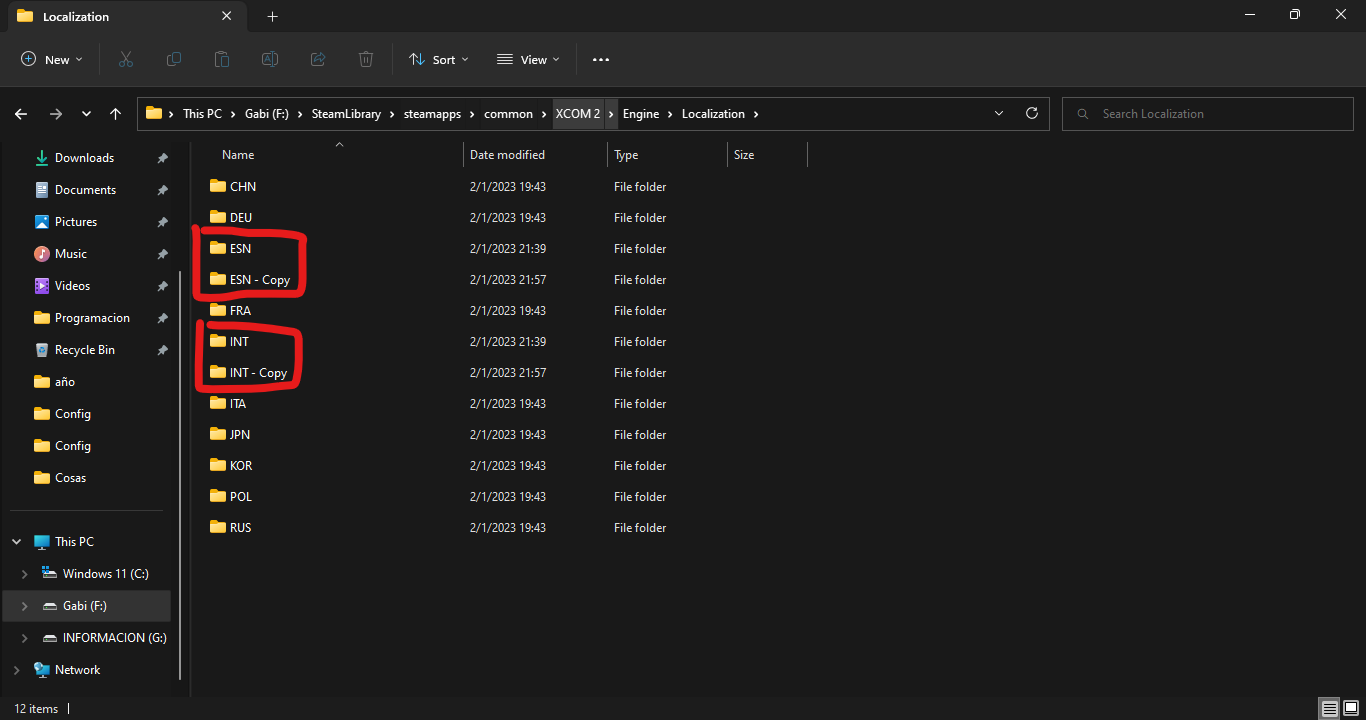Click the Cut scissors icon in toolbar
Image resolution: width=1366 pixels, height=720 pixels.
[x=126, y=60]
